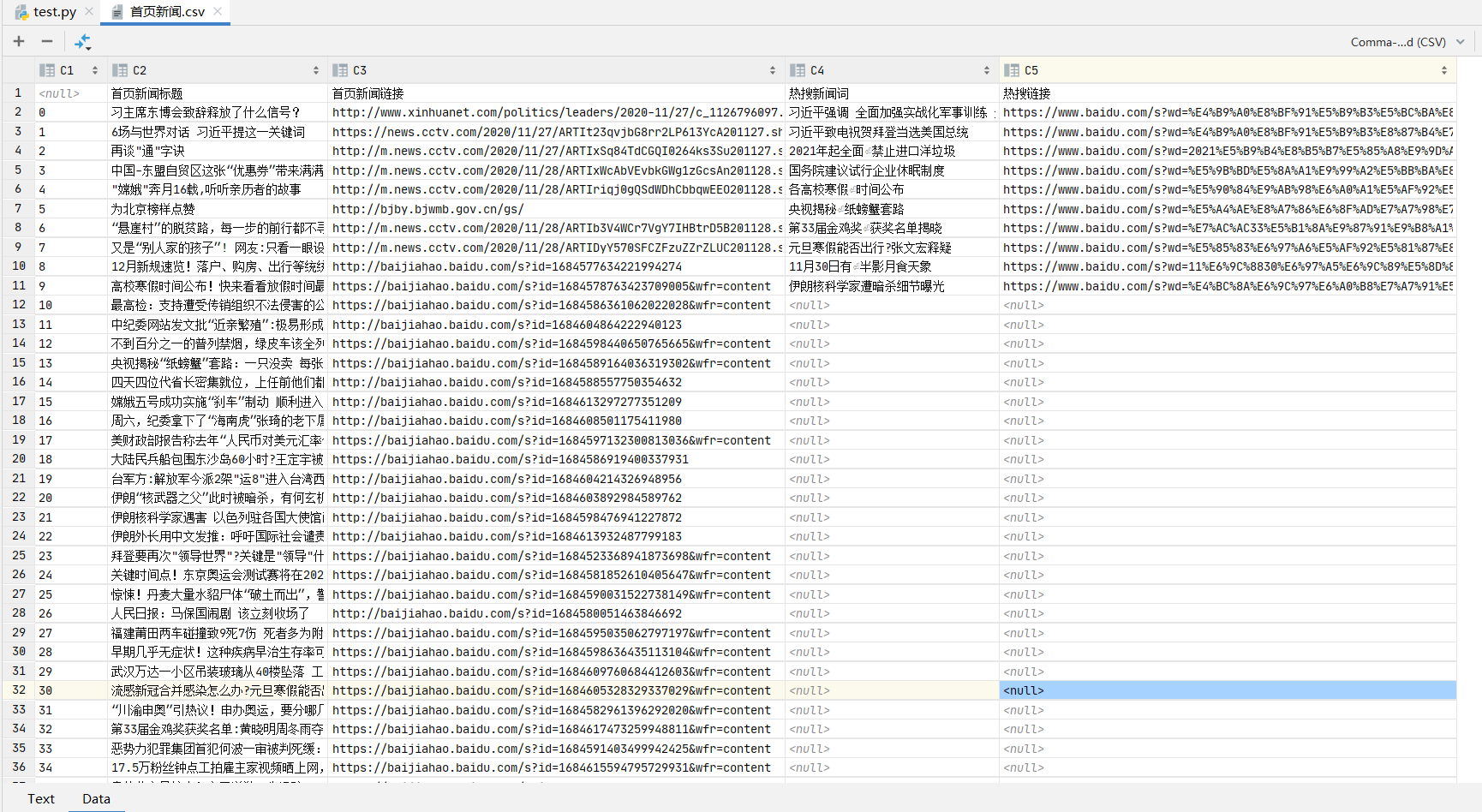Select the xinhuanet.com politics link cell
1482x812 pixels.
tap(555, 112)
